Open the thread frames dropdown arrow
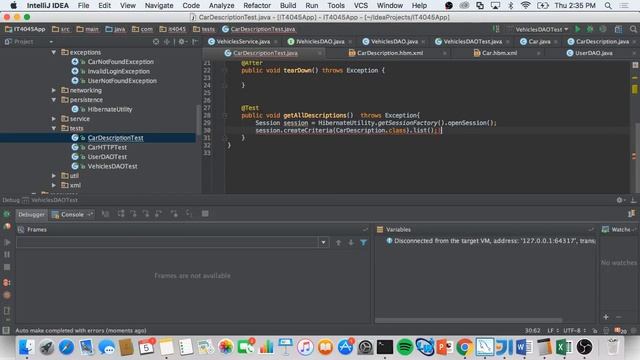 [x=323, y=242]
